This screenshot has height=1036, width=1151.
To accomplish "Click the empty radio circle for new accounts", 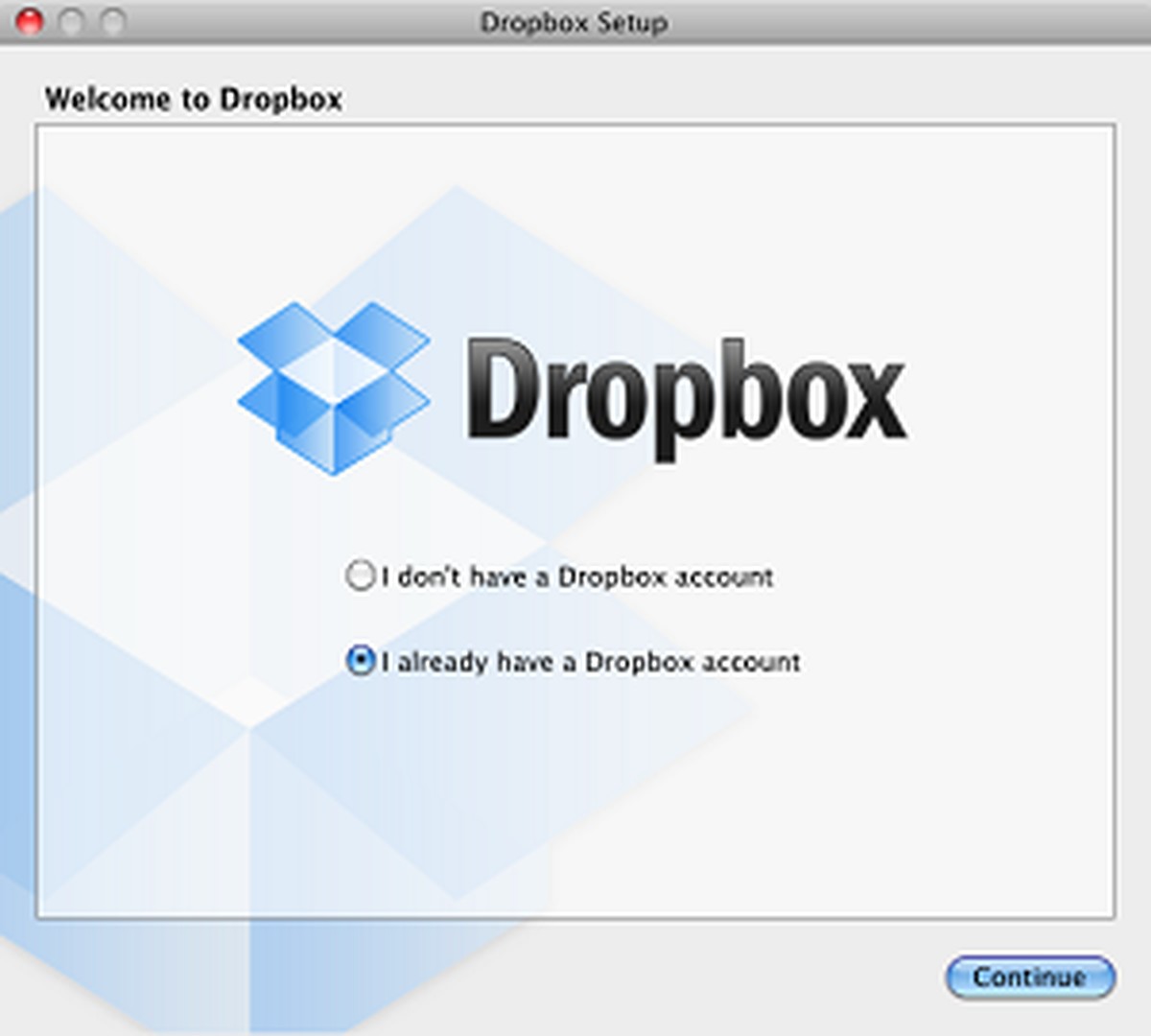I will click(x=360, y=577).
